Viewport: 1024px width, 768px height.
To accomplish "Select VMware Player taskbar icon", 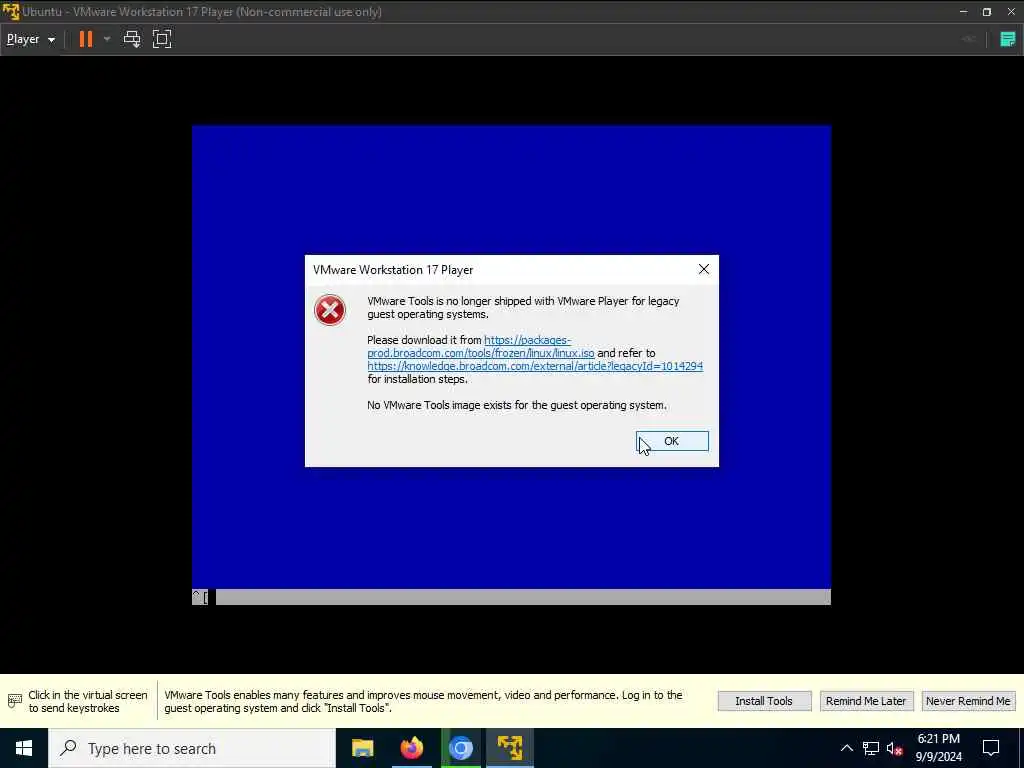I will [509, 748].
